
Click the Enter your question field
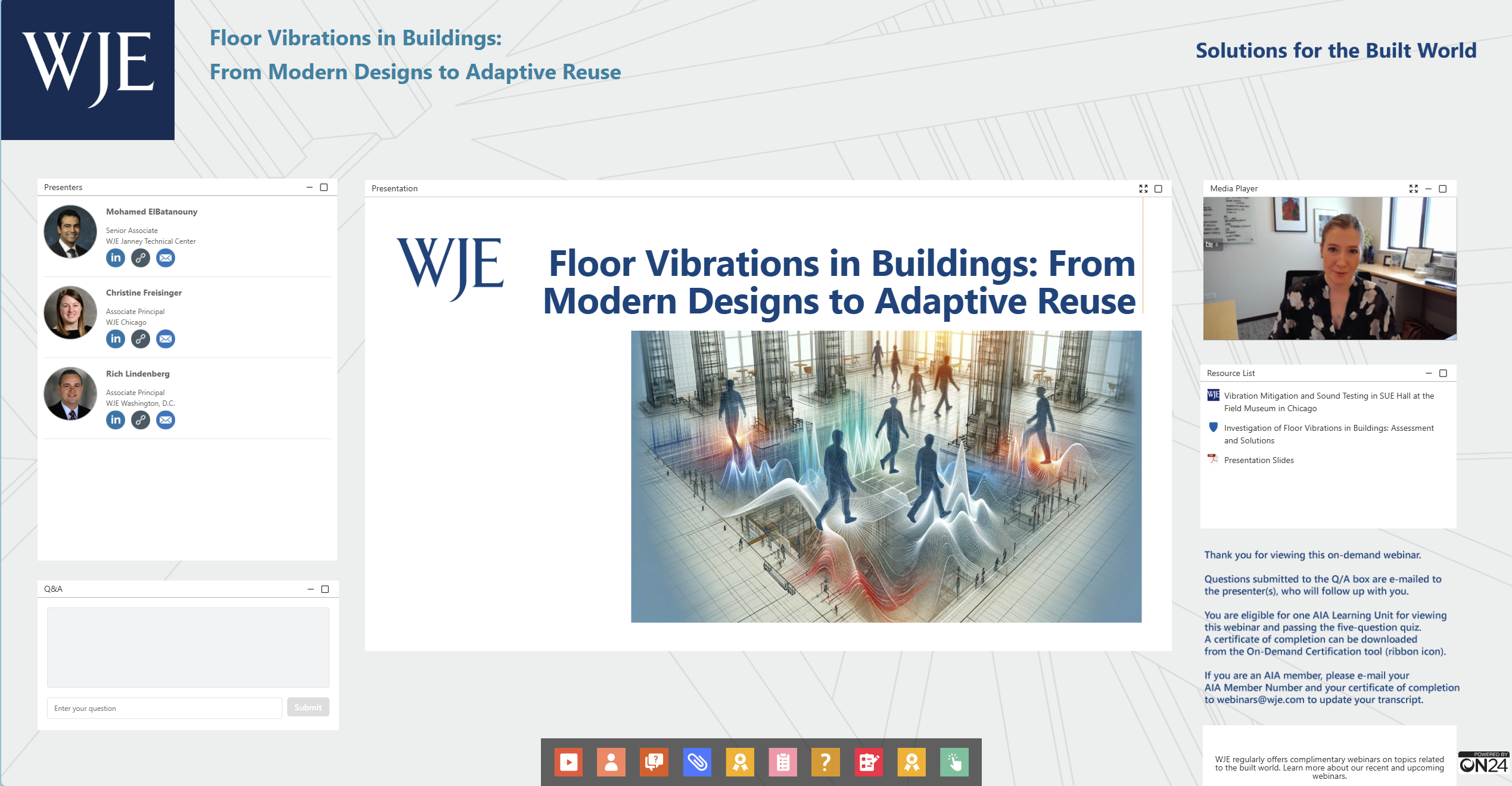(164, 708)
